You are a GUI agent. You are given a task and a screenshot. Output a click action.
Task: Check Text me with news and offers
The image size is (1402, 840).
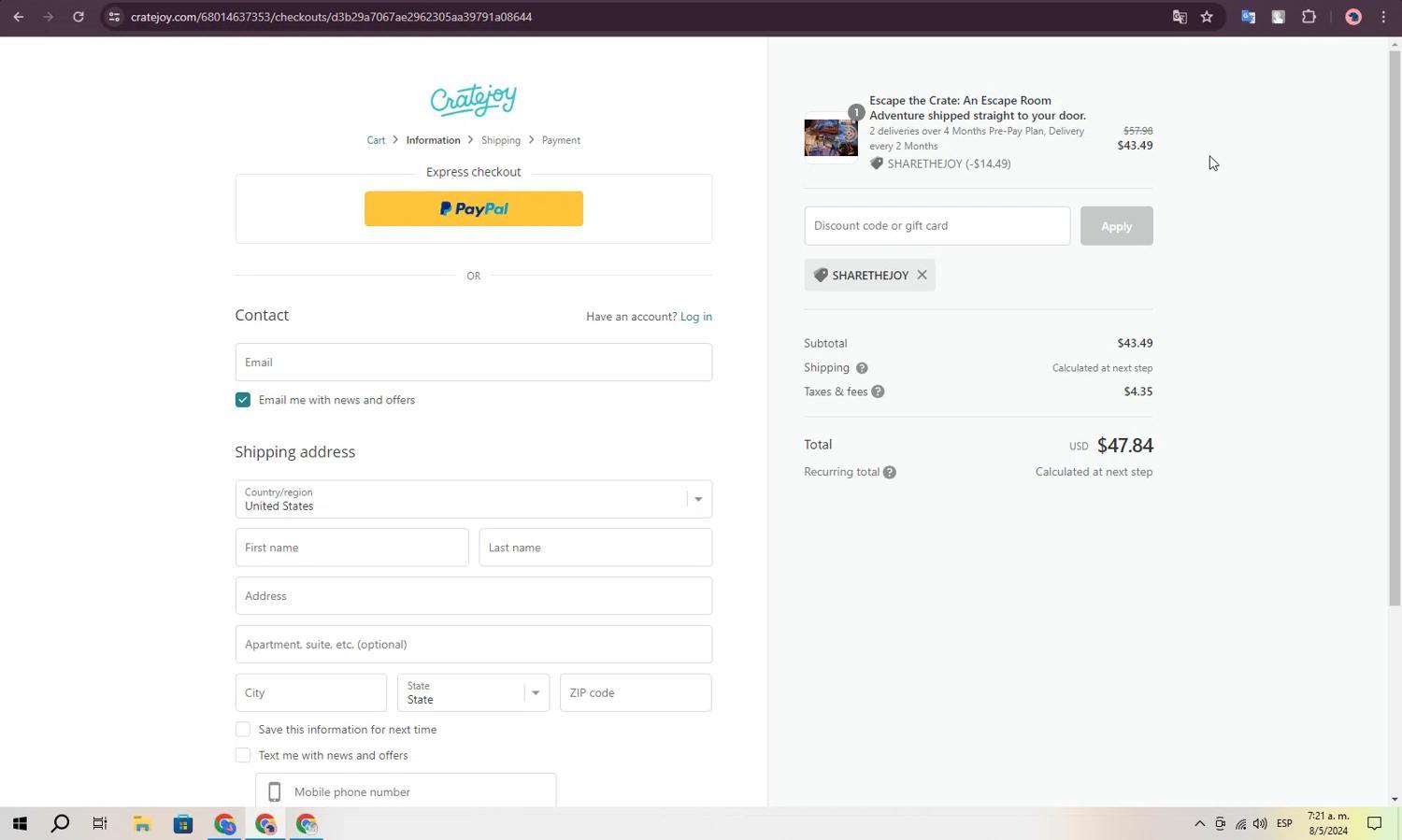point(243,756)
